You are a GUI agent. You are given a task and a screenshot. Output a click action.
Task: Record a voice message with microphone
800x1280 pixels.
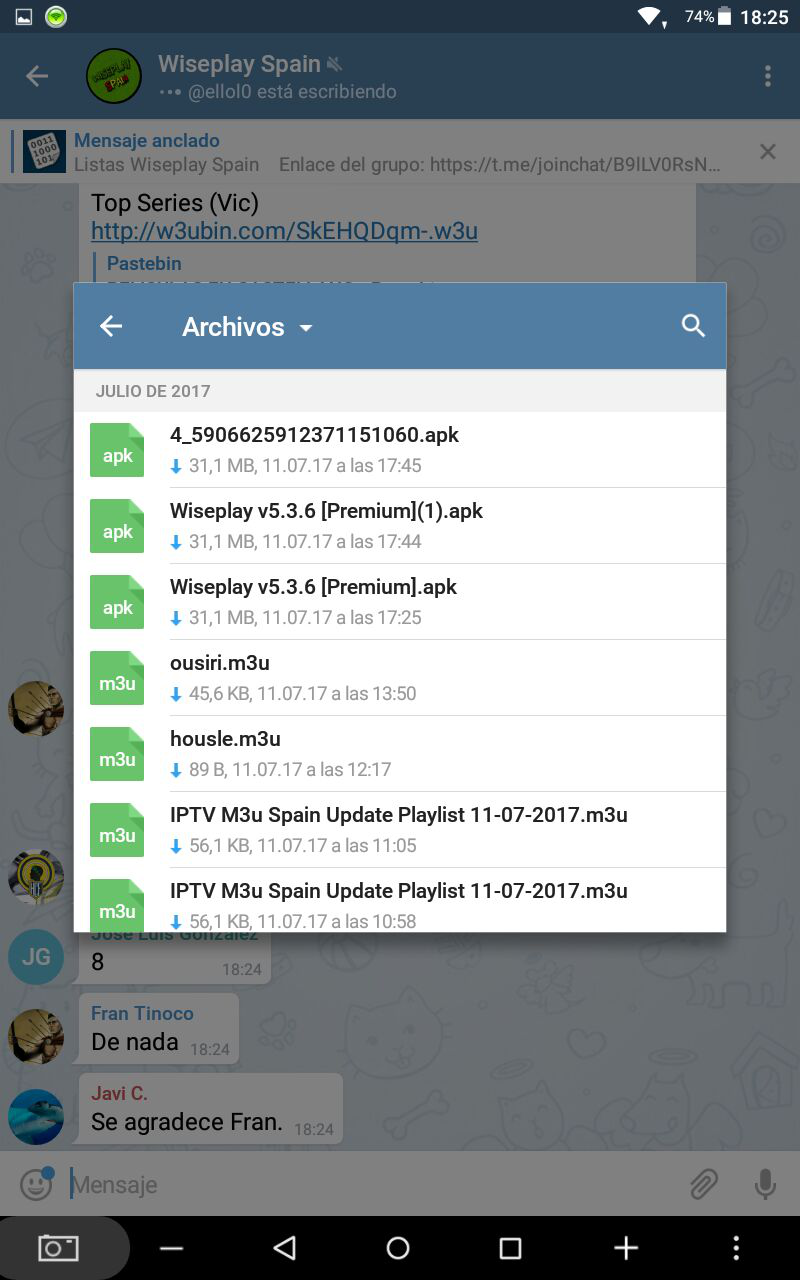[765, 1185]
